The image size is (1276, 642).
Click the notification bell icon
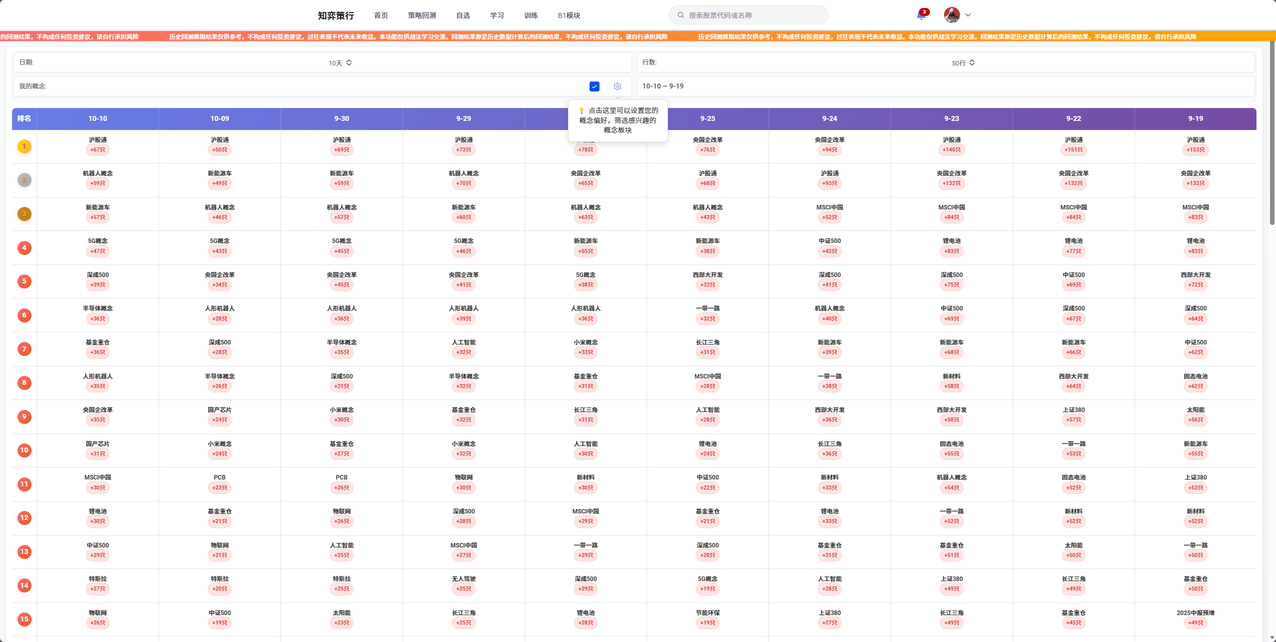(920, 15)
